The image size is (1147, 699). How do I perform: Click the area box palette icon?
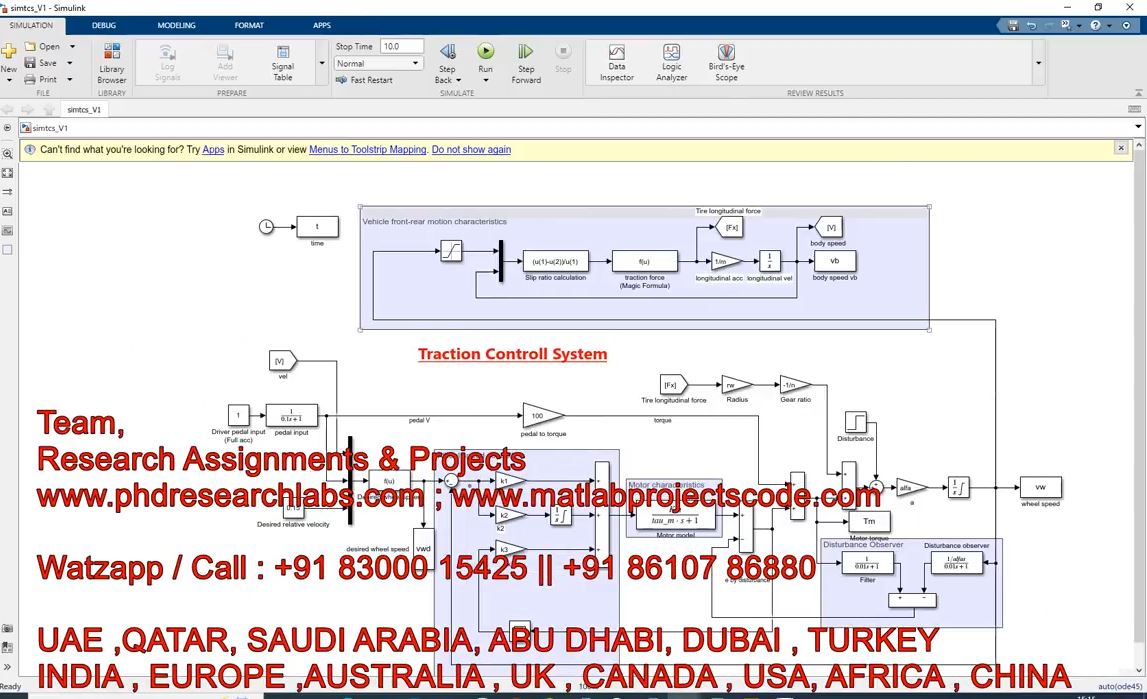pos(7,249)
